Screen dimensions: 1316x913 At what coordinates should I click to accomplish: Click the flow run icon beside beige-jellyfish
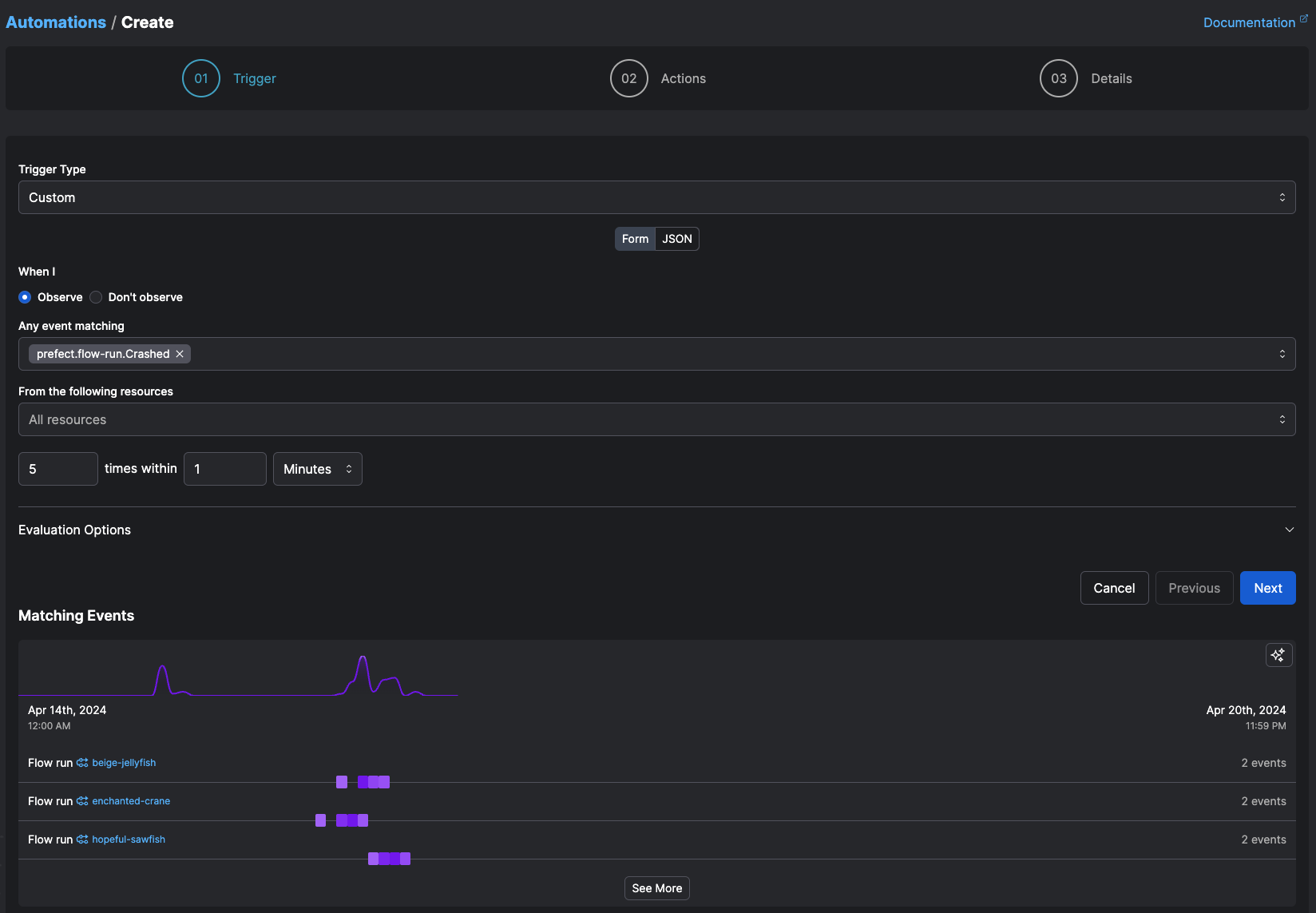(81, 763)
